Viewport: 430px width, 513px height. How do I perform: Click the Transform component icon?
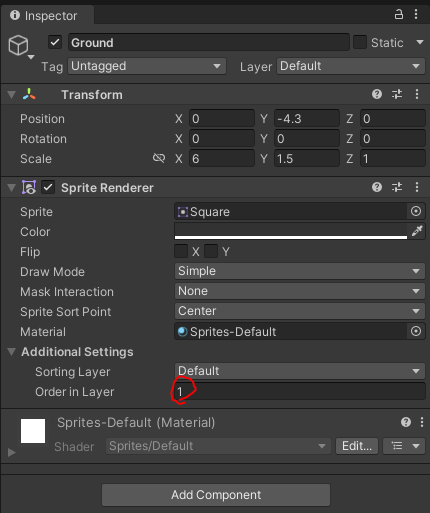pyautogui.click(x=29, y=94)
